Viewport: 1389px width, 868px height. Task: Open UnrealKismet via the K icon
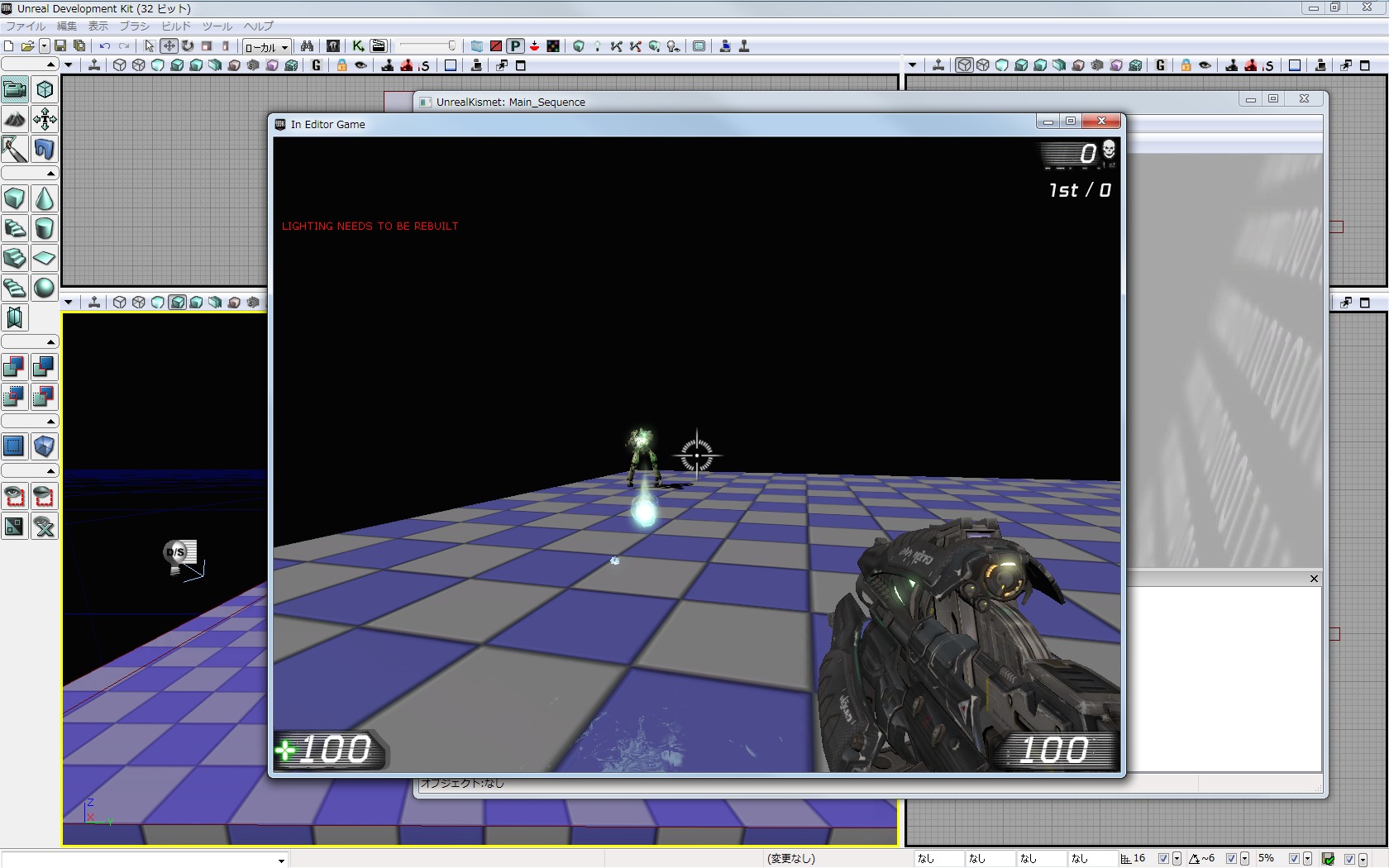[358, 46]
